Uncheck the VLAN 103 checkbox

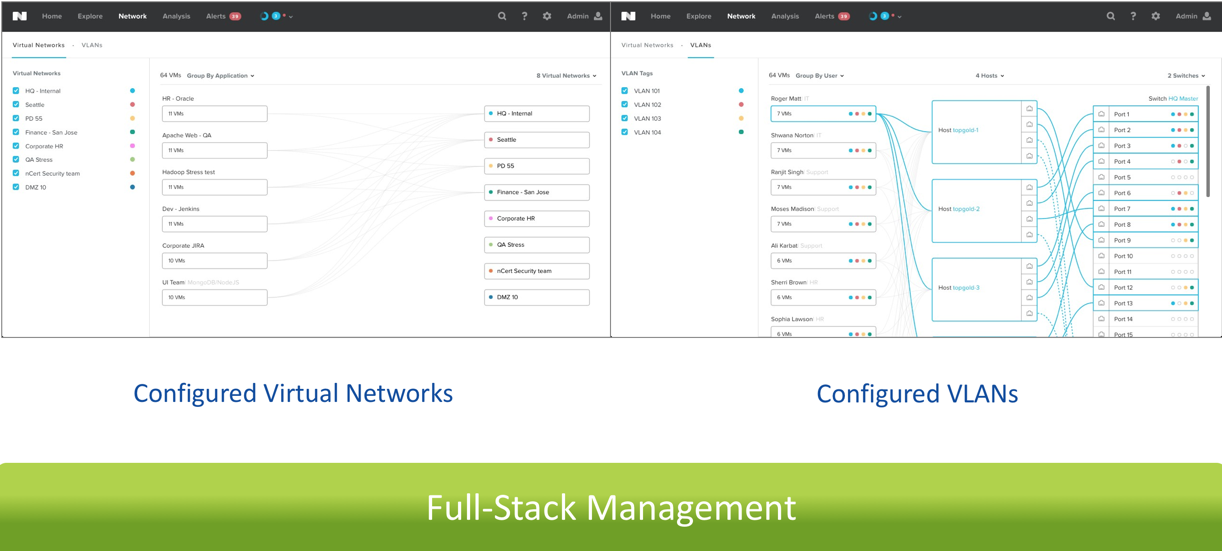[625, 118]
